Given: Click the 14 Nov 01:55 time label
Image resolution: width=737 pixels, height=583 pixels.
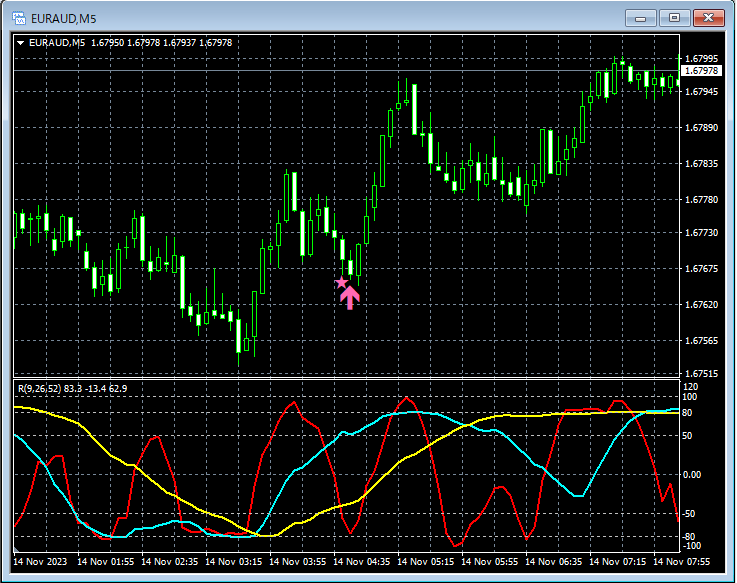Looking at the screenshot, I should click(x=105, y=561).
